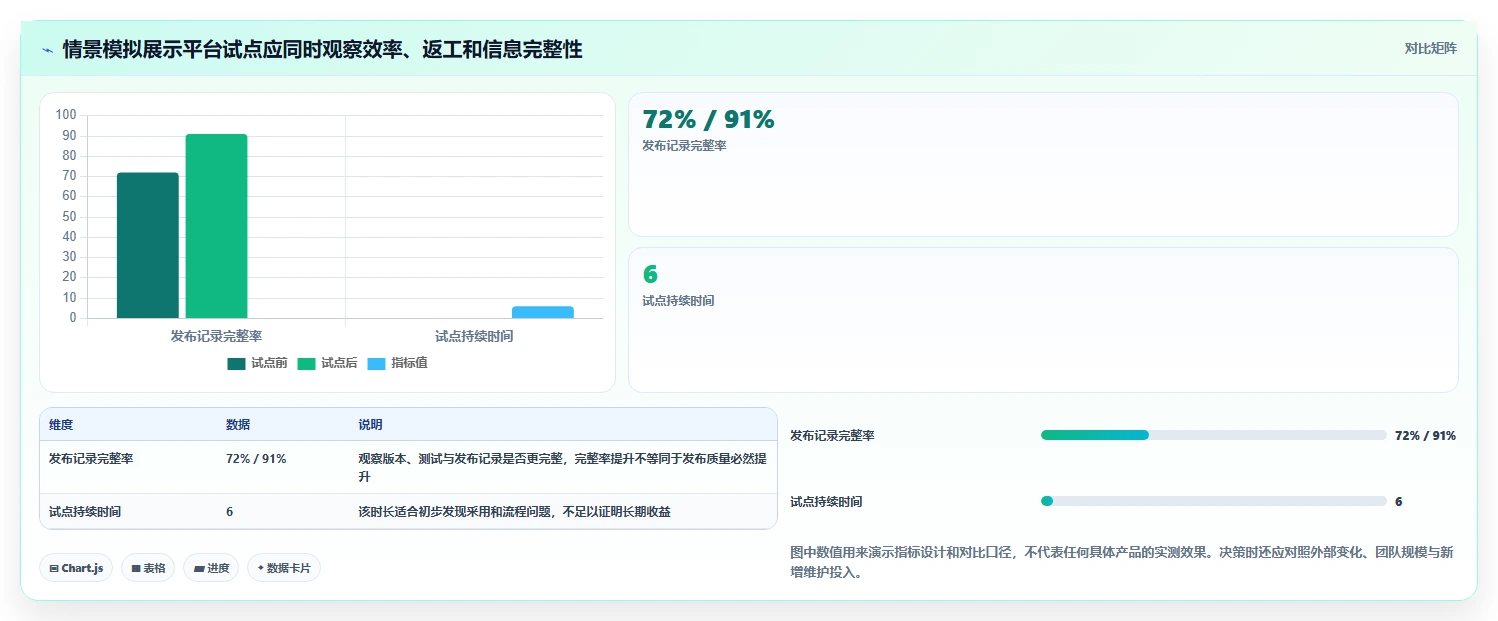
Task: Click the 数据 column header
Action: click(238, 425)
